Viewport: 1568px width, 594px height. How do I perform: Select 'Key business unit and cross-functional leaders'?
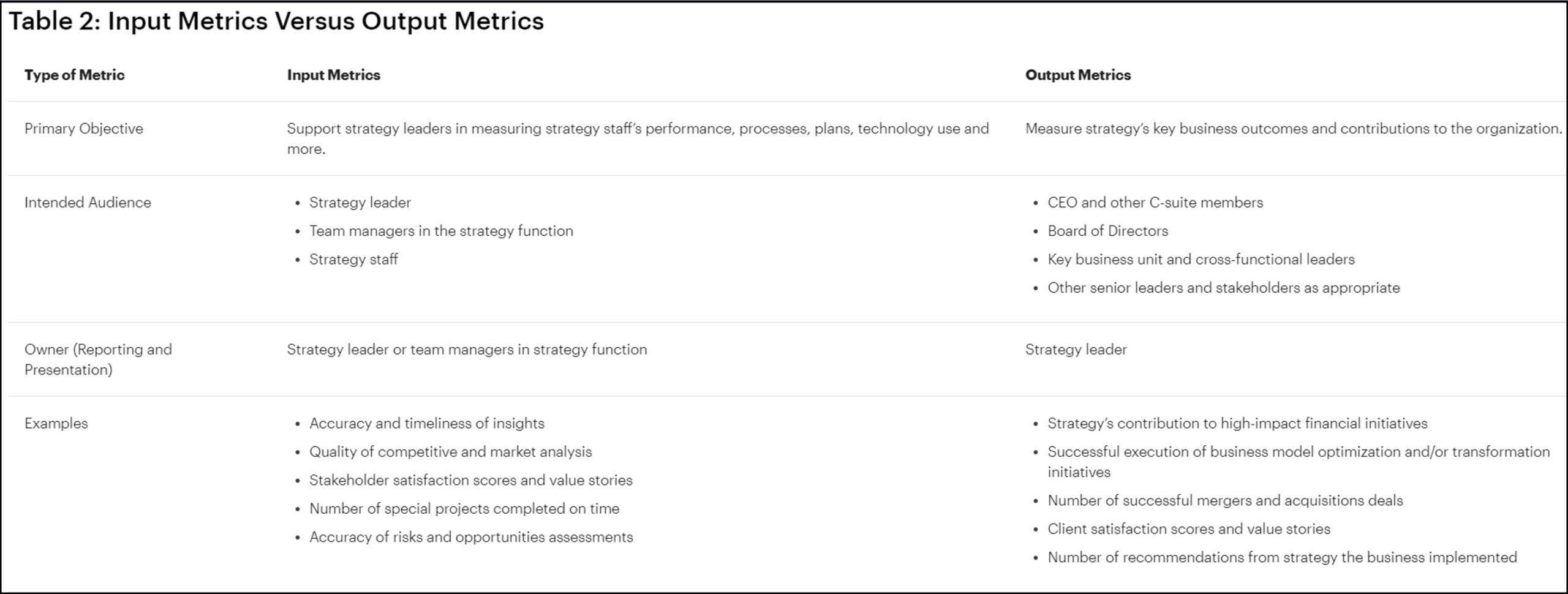point(1200,260)
